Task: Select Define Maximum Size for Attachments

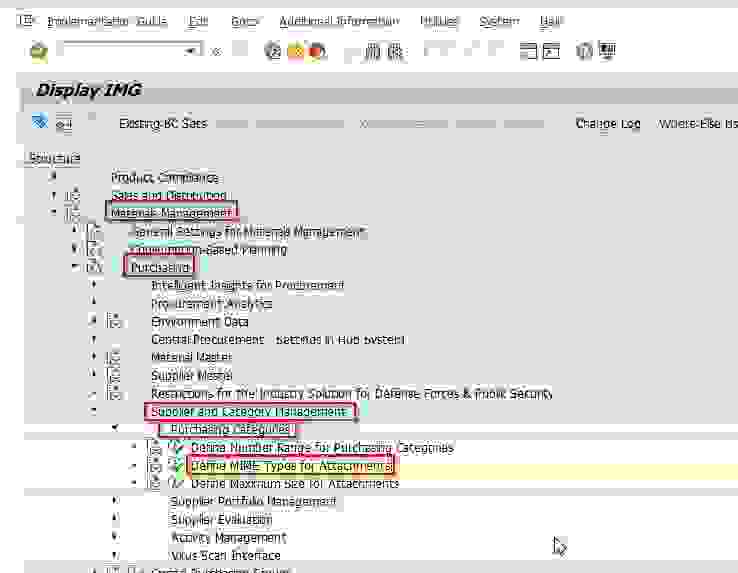Action: click(294, 484)
